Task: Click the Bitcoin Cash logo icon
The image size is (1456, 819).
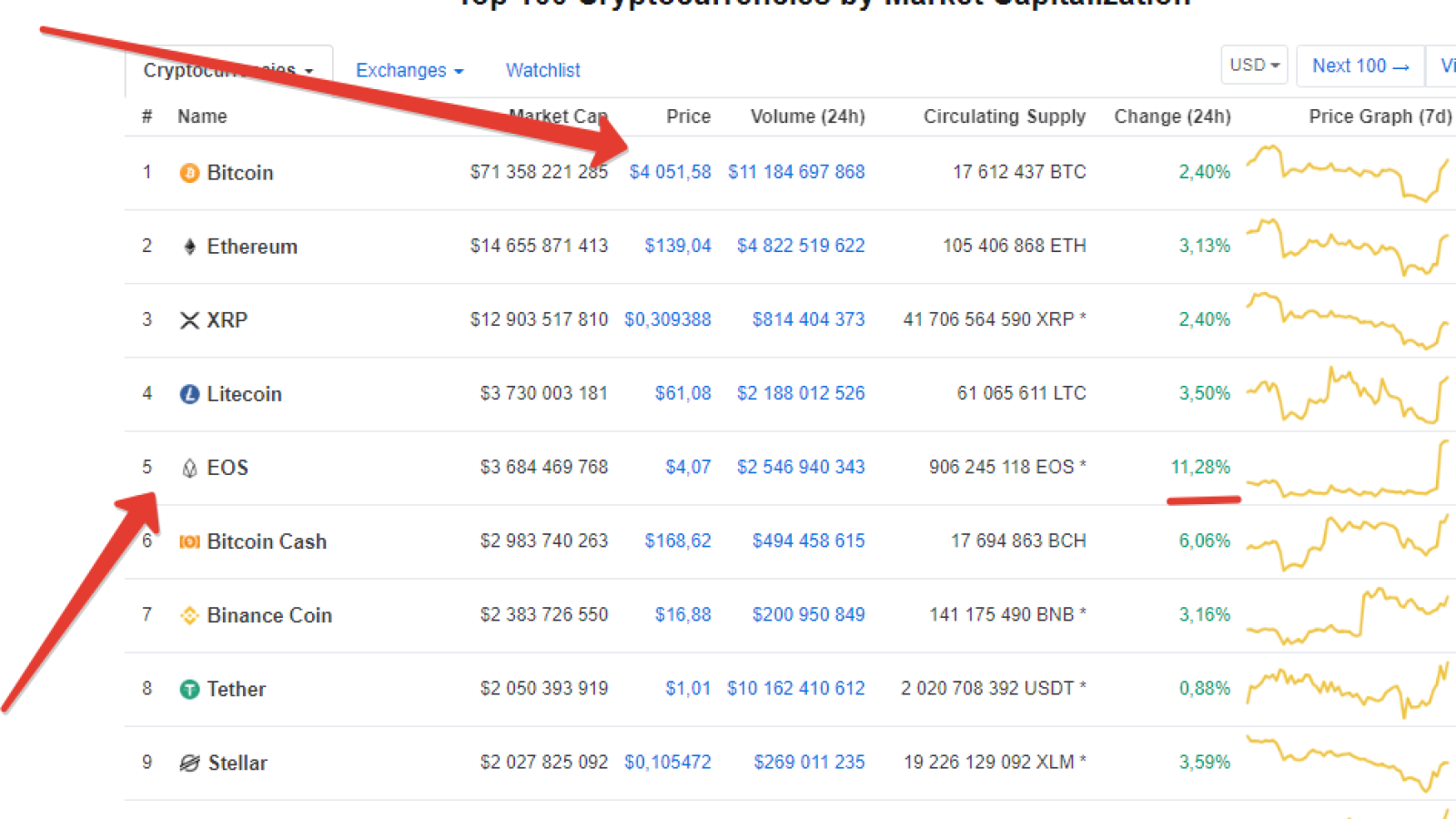Action: 189,541
